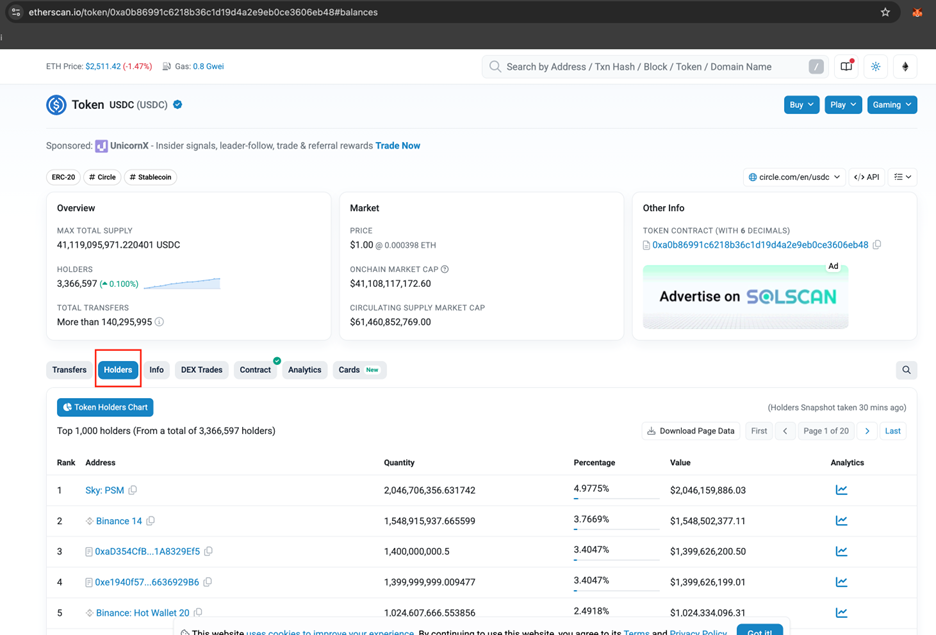Open the Sky: PSM holder address
This screenshot has height=635, width=936.
[104, 491]
